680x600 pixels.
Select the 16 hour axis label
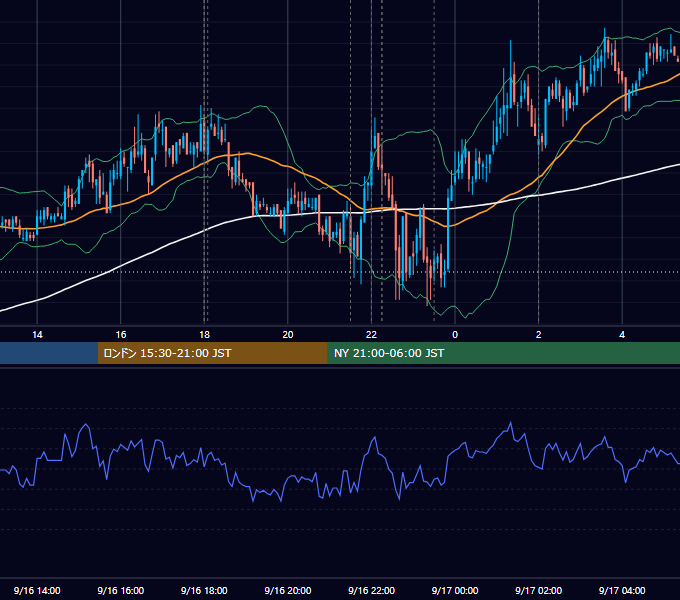(x=121, y=334)
